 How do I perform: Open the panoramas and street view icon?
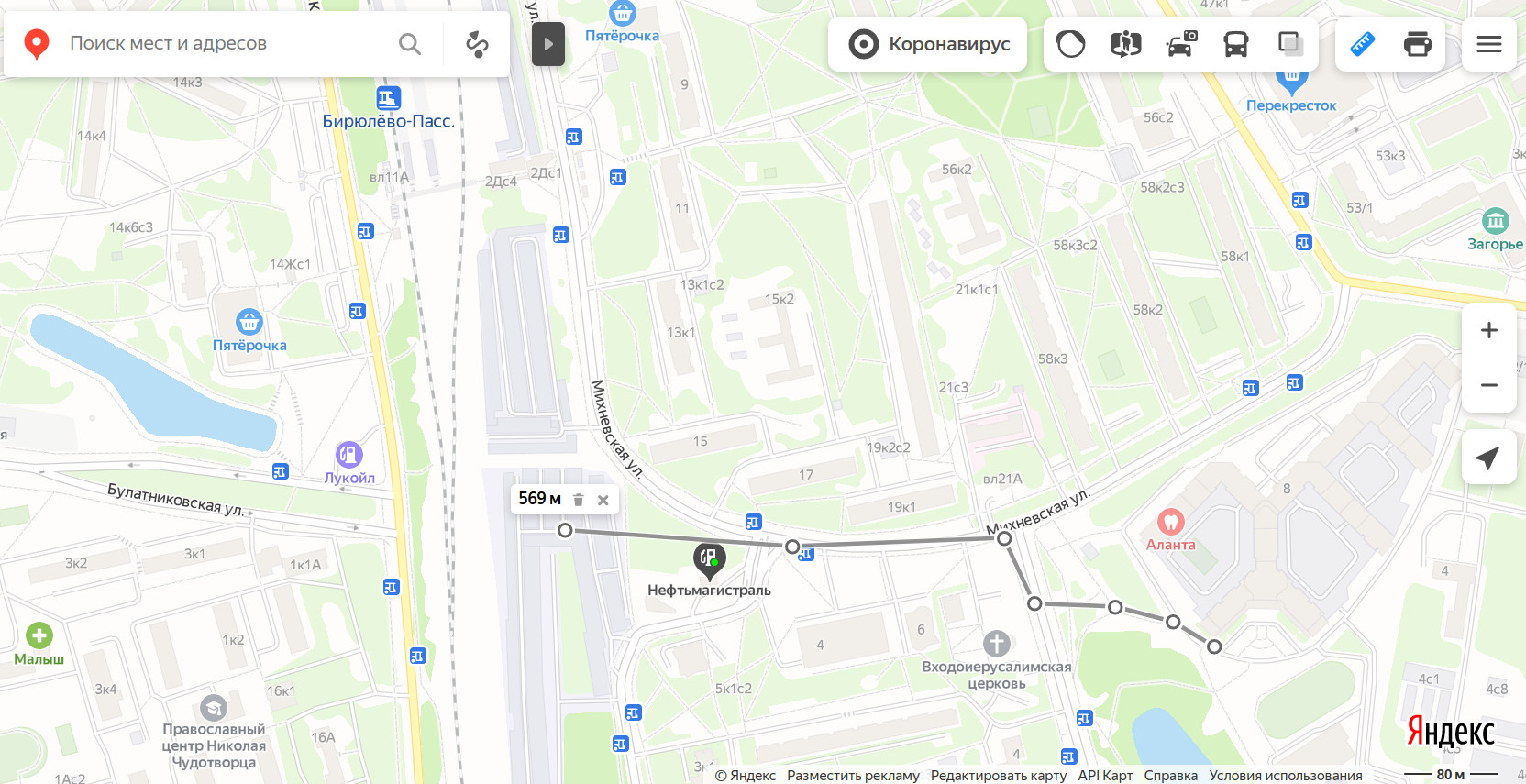pyautogui.click(x=1125, y=44)
